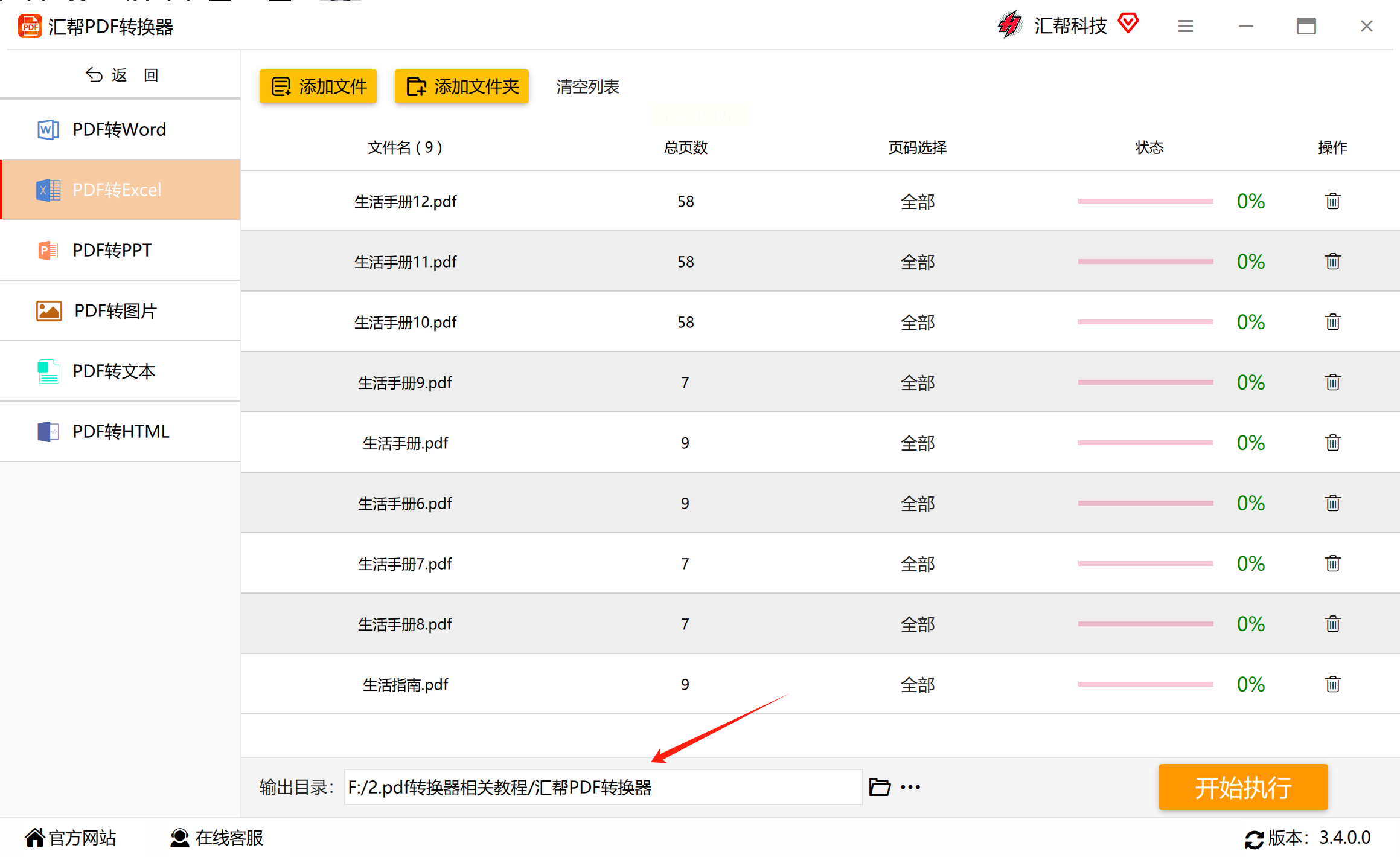
Task: Click trash icon beside 生活手册7.pdf
Action: [1332, 563]
